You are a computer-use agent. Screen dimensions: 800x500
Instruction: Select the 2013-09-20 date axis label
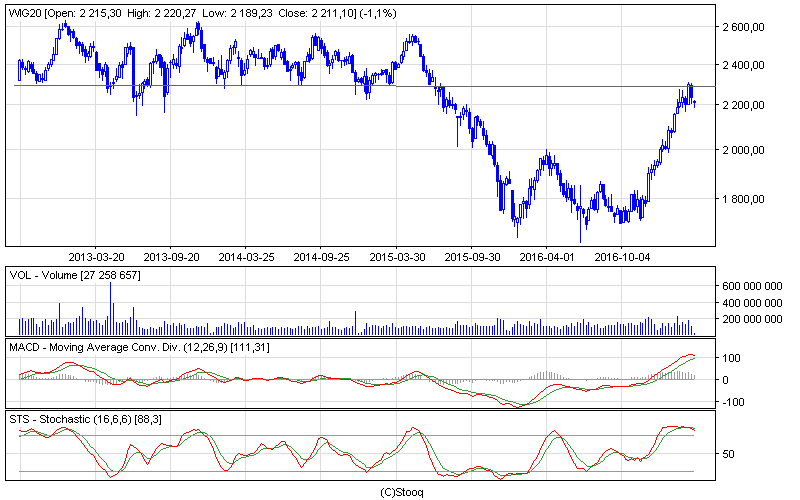click(x=171, y=257)
